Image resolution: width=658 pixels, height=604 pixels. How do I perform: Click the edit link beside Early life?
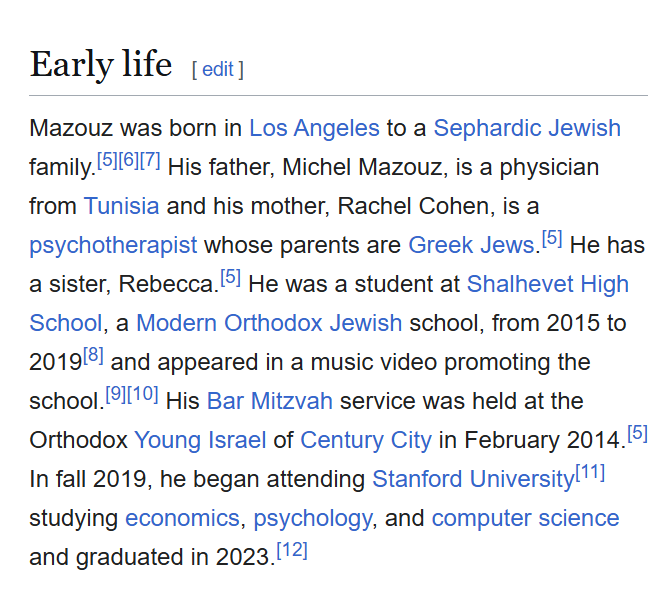click(217, 69)
